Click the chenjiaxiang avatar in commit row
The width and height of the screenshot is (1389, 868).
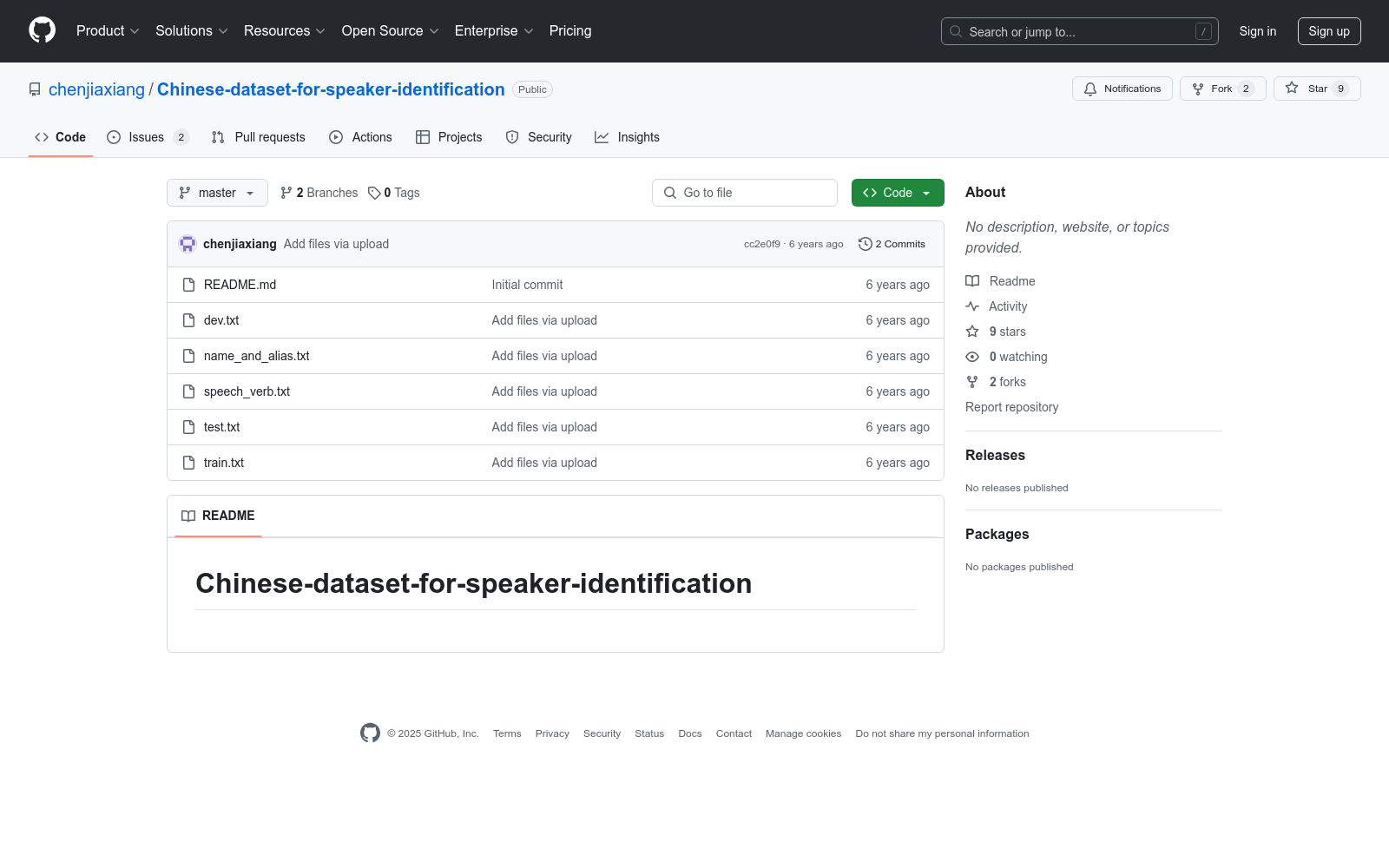click(188, 244)
